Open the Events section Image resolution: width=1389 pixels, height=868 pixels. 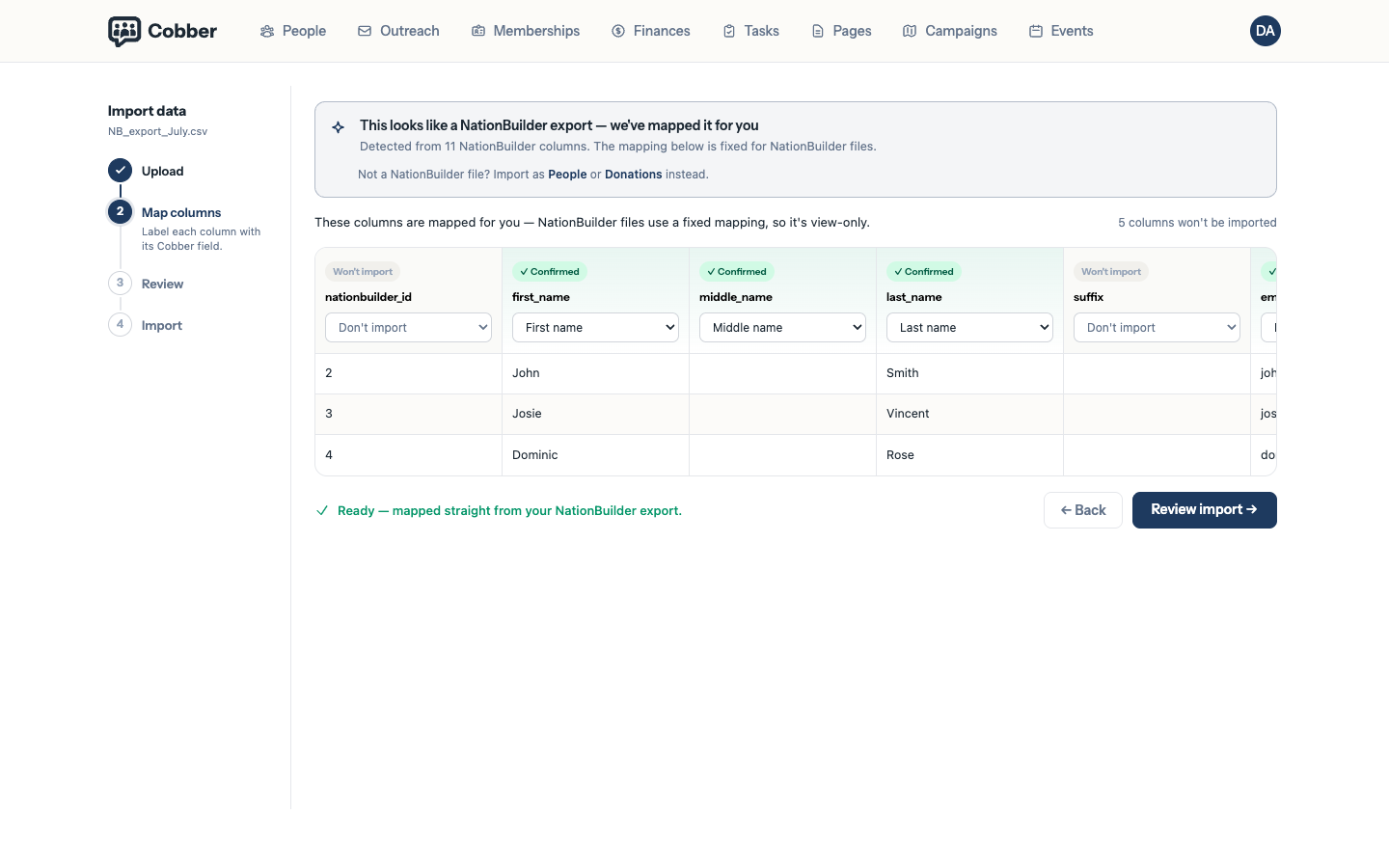coord(1061,31)
